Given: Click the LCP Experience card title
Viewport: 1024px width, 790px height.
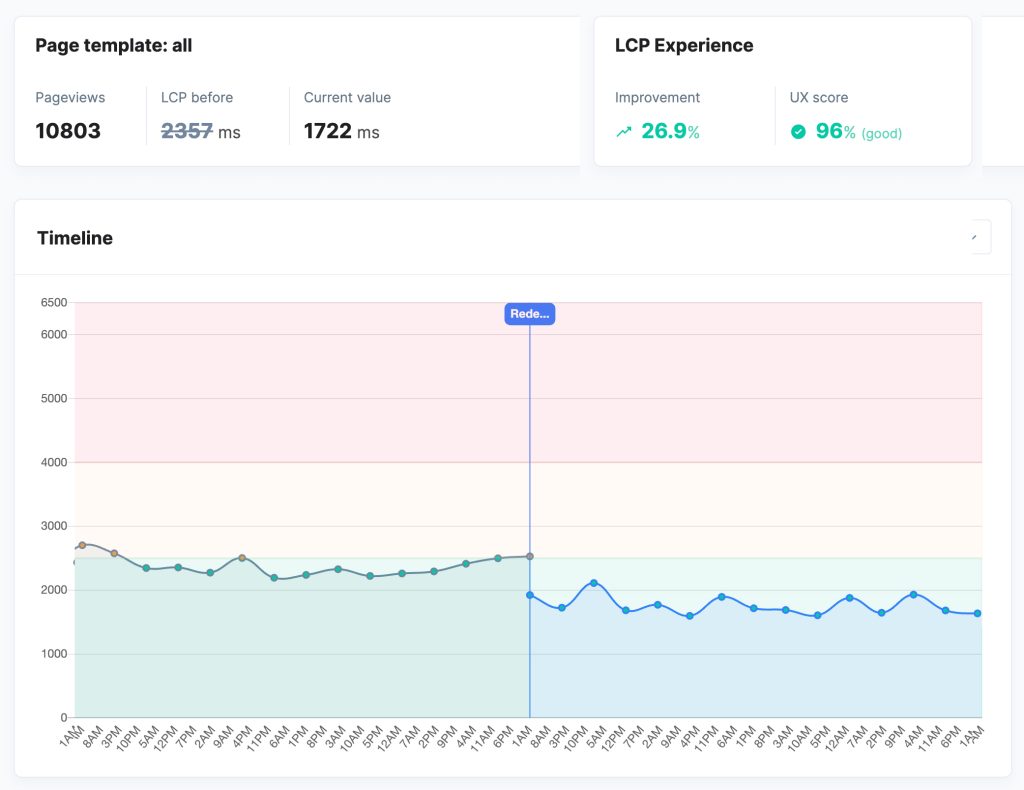Looking at the screenshot, I should click(684, 45).
